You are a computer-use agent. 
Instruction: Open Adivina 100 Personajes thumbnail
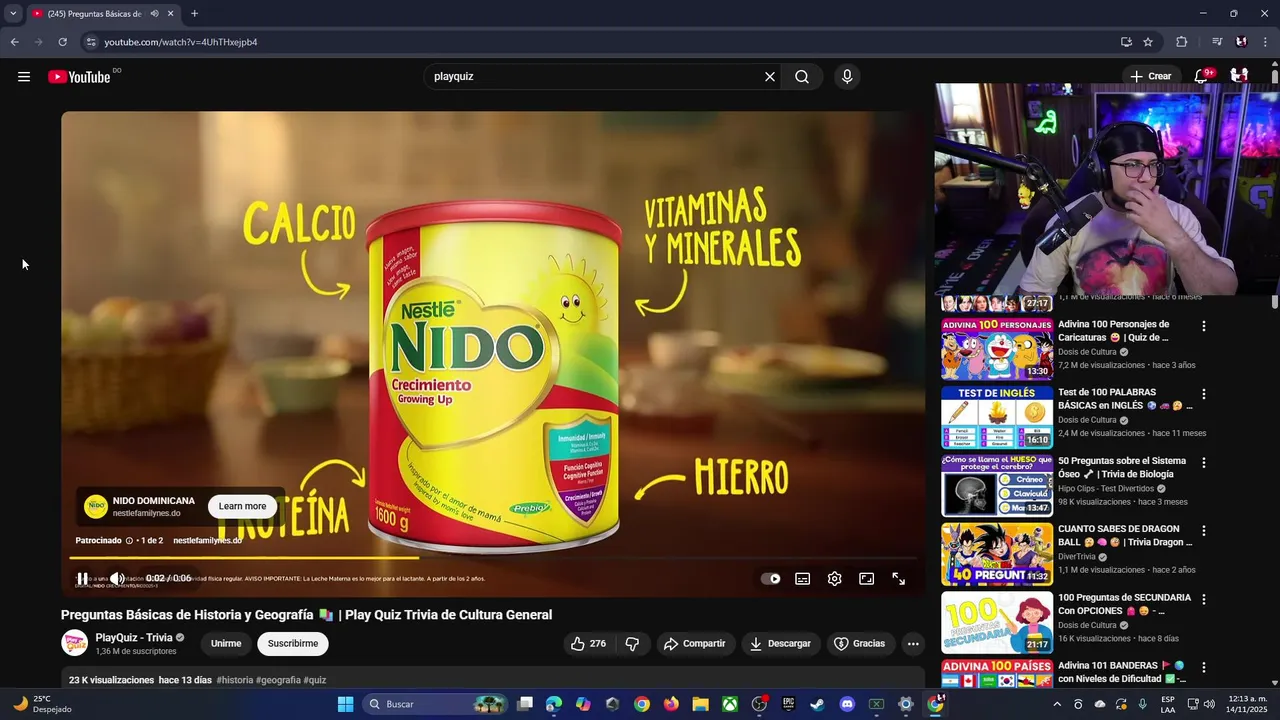[x=997, y=349]
